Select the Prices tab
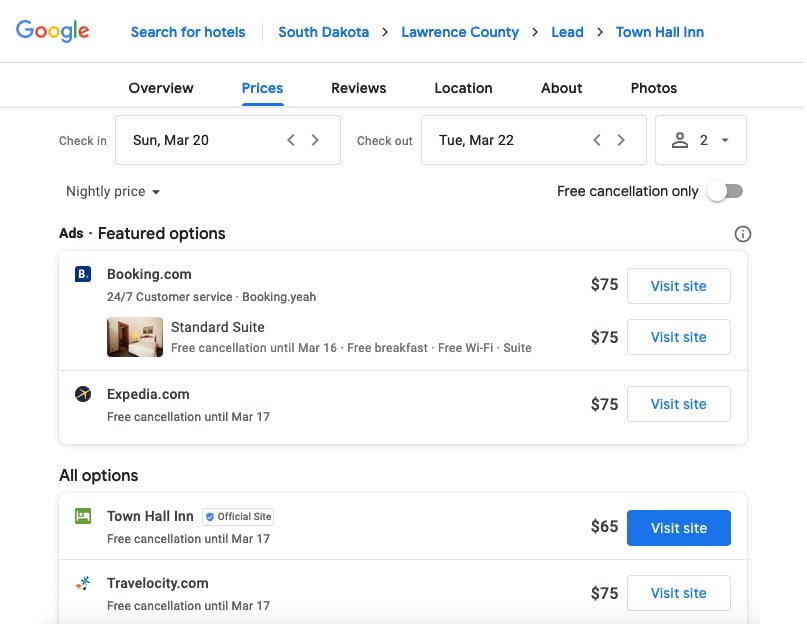Image resolution: width=807 pixels, height=624 pixels. click(x=262, y=88)
